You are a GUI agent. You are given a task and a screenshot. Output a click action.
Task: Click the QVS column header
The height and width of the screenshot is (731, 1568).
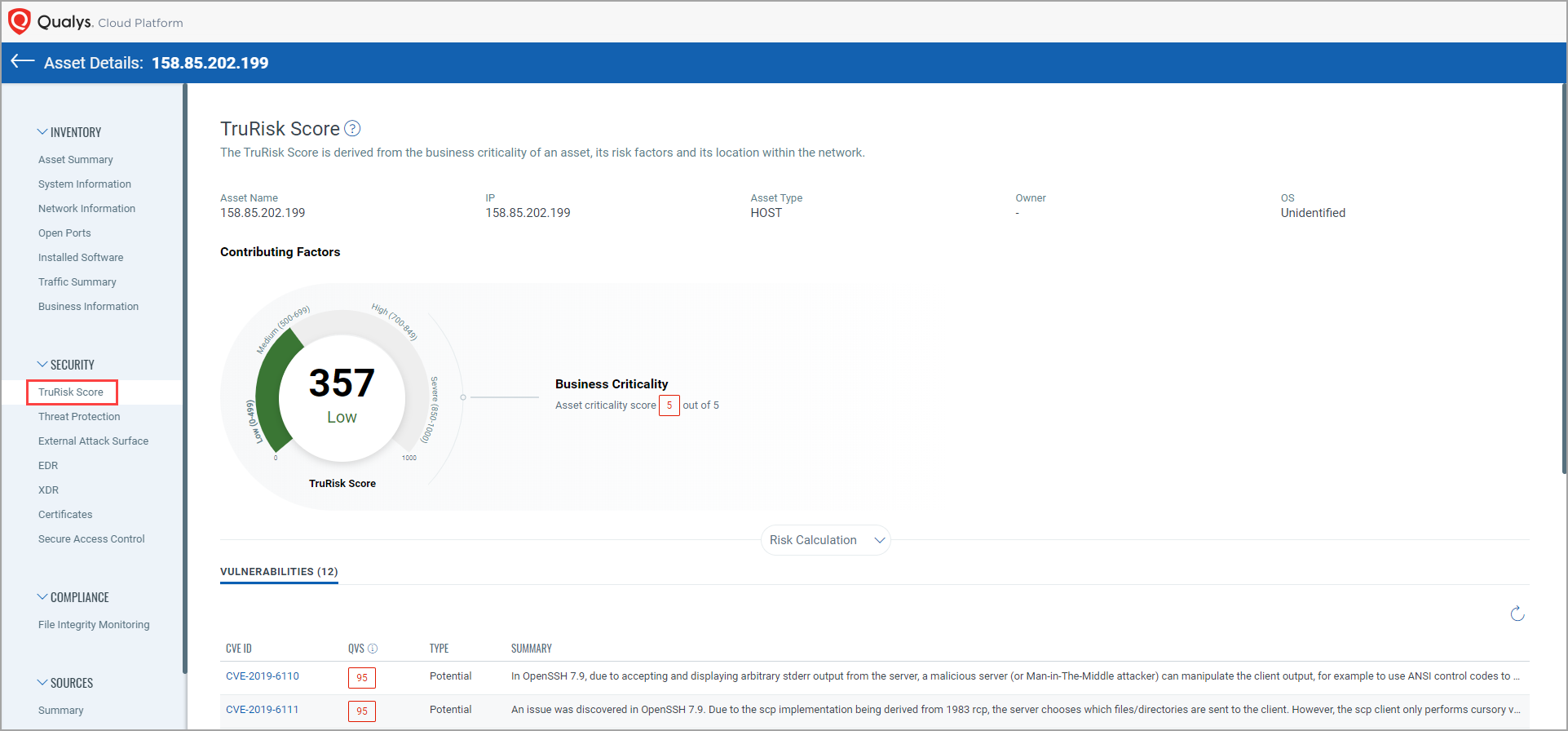pyautogui.click(x=356, y=649)
